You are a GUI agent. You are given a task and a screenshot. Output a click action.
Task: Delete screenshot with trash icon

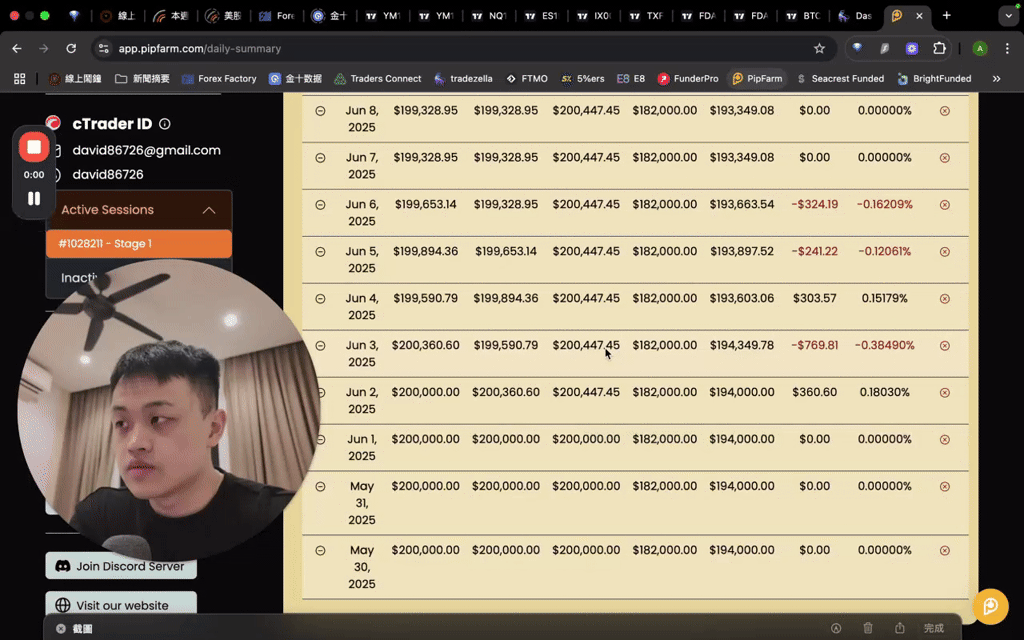pyautogui.click(x=868, y=628)
